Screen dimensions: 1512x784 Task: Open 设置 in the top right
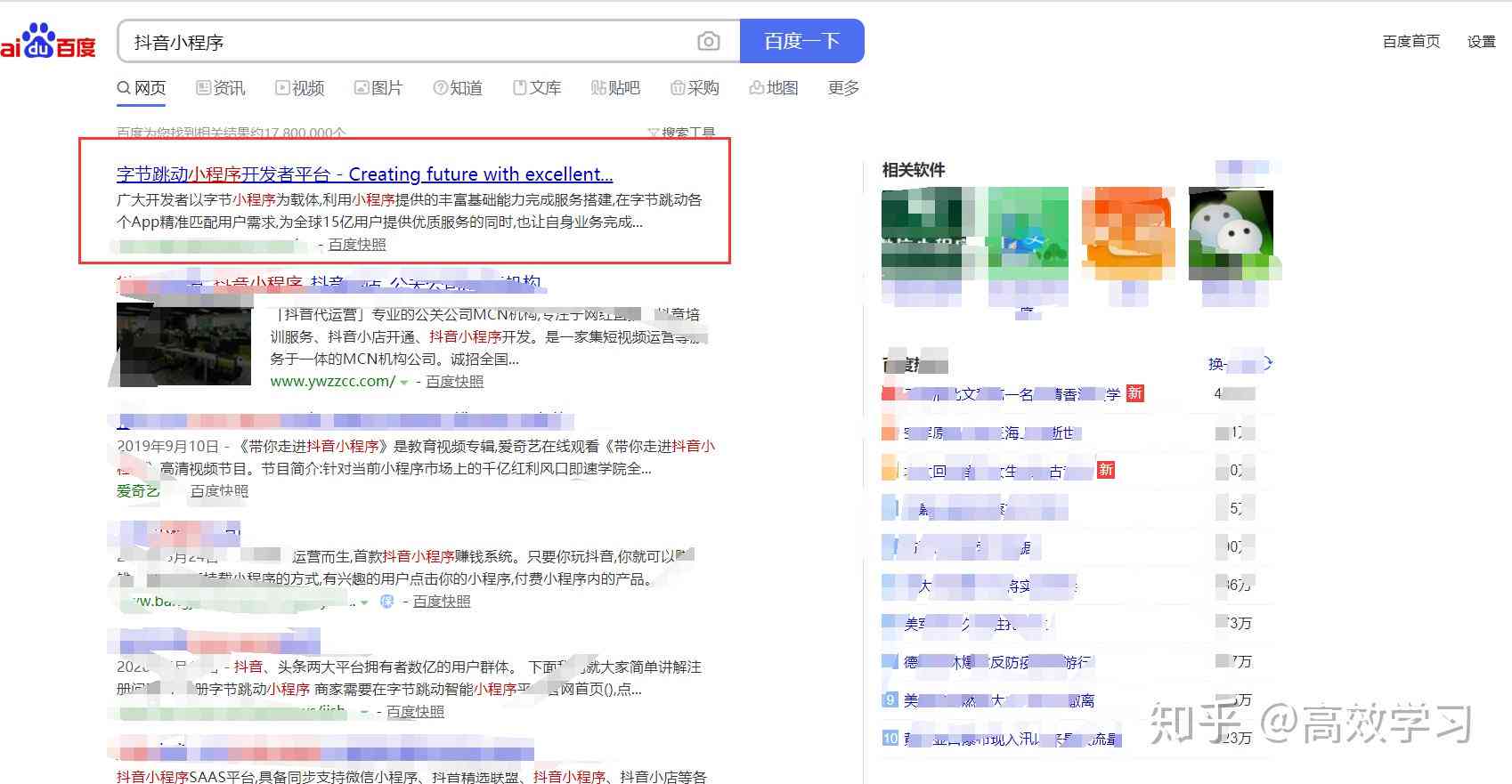click(x=1481, y=41)
